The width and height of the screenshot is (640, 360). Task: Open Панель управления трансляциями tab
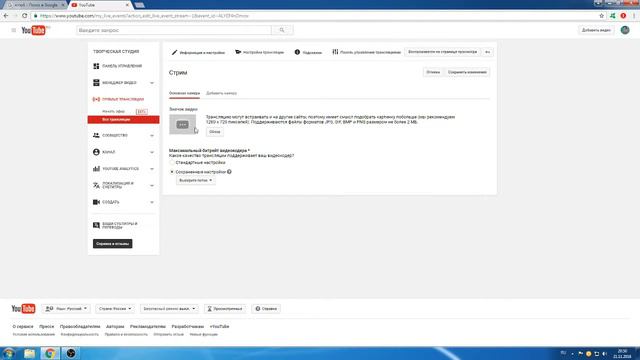click(366, 52)
